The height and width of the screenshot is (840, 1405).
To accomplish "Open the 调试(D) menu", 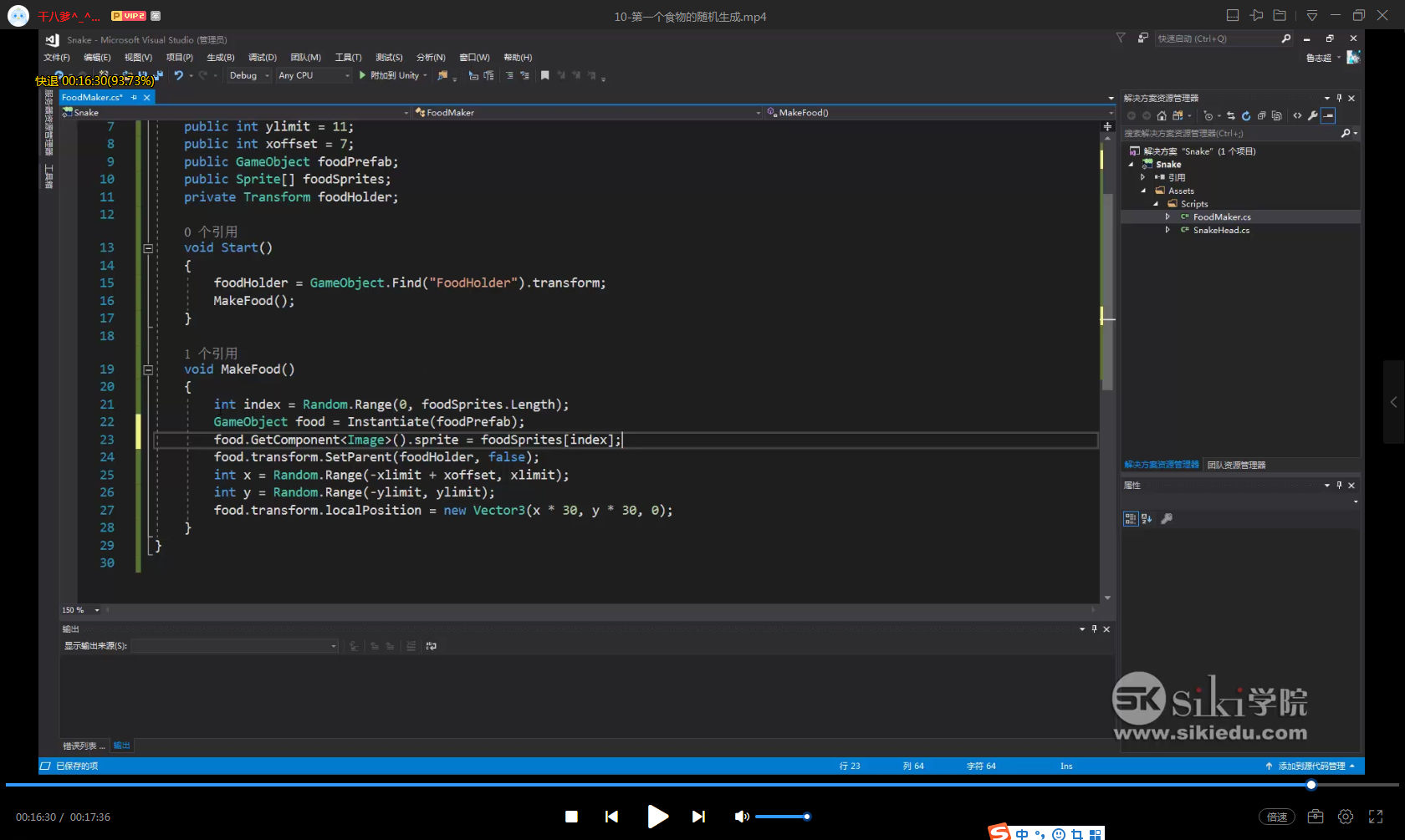I will [x=262, y=58].
